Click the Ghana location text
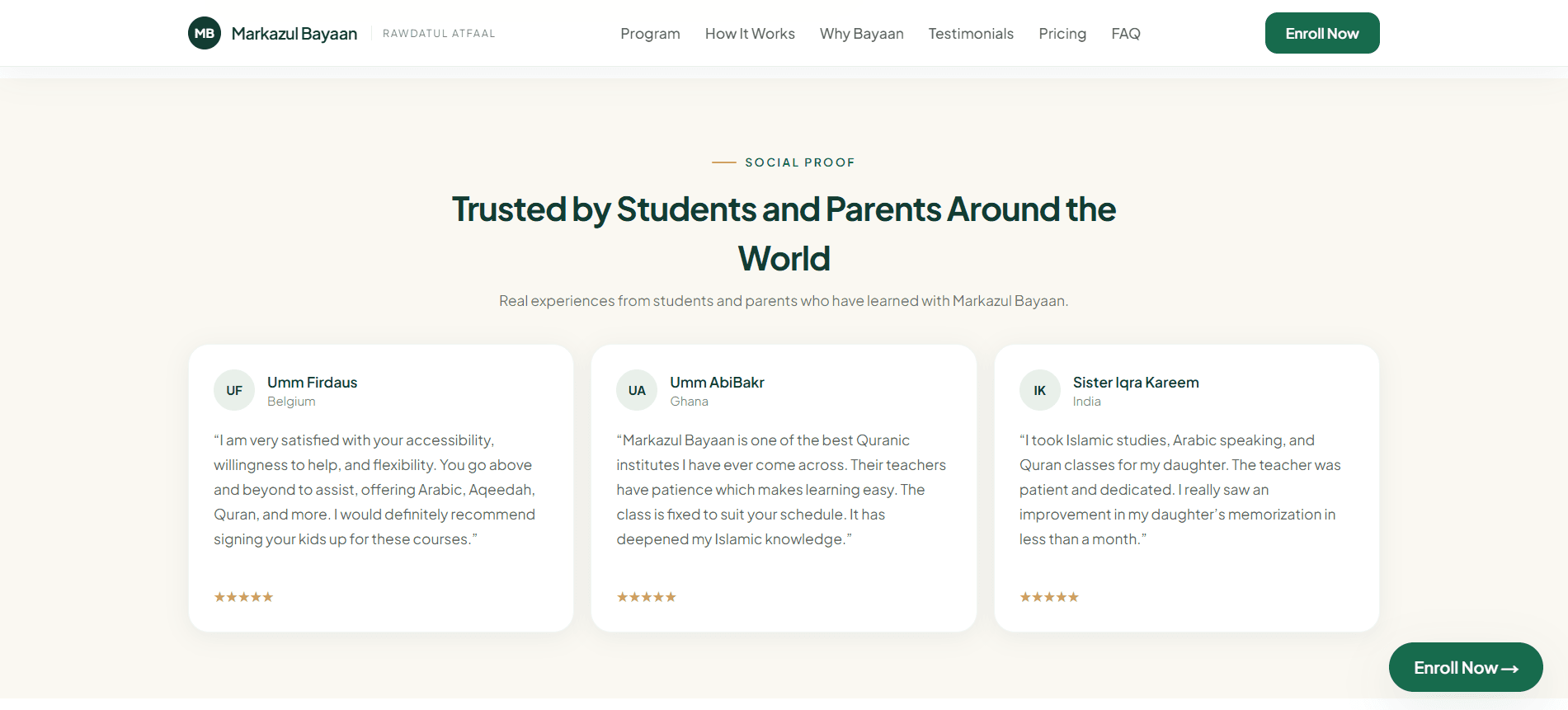Viewport: 1568px width, 710px height. coord(689,402)
